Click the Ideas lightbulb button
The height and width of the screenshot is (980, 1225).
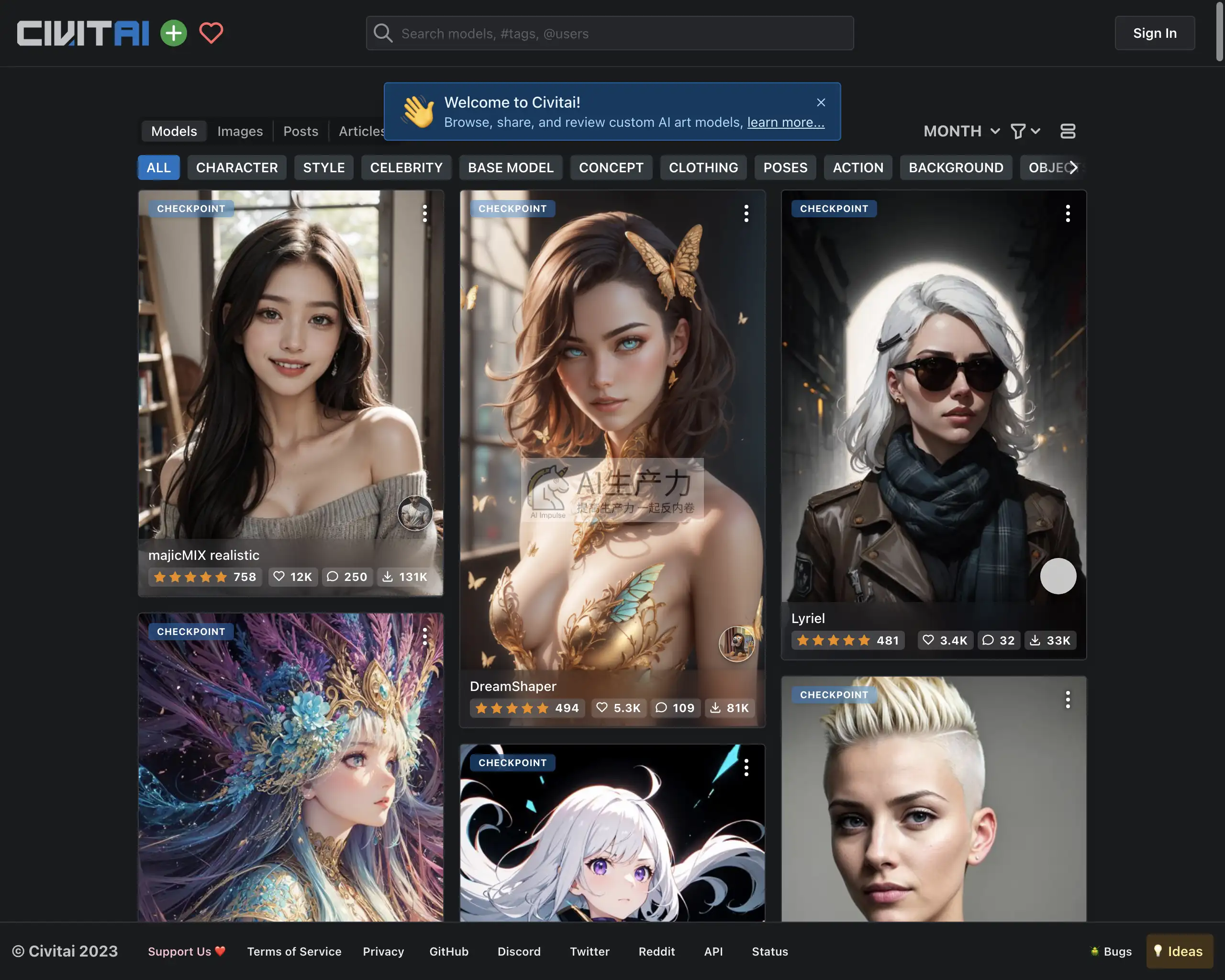click(x=1179, y=952)
